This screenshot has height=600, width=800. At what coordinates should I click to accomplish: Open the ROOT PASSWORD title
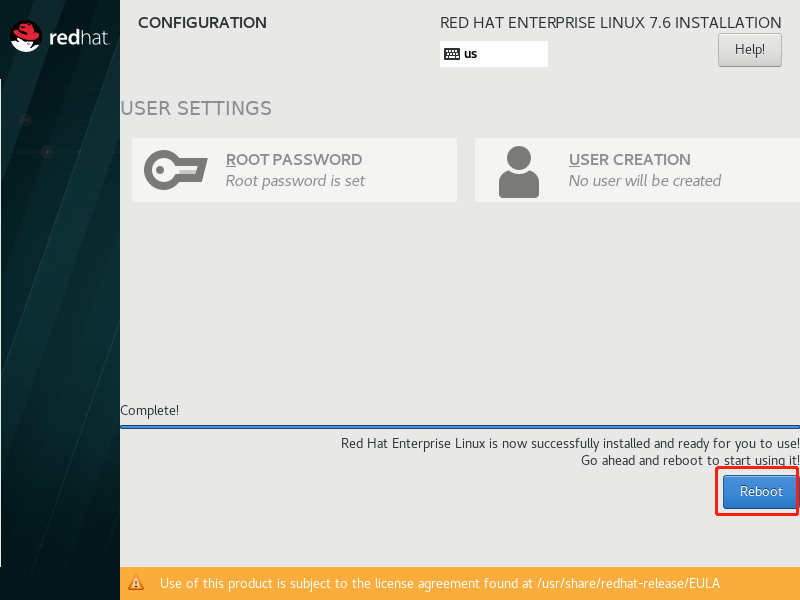[x=294, y=160]
